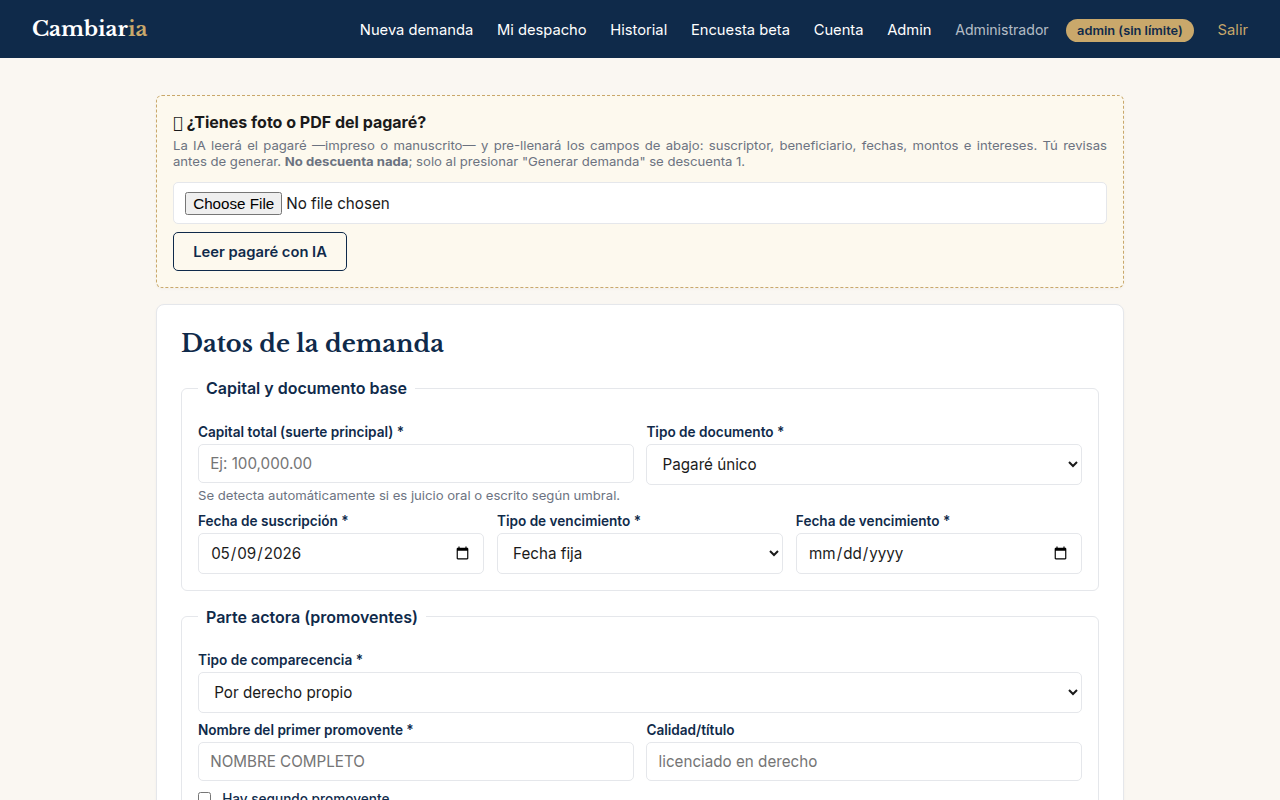The image size is (1280, 800).
Task: Focus Nombre del primer promovente field
Action: pyautogui.click(x=416, y=761)
